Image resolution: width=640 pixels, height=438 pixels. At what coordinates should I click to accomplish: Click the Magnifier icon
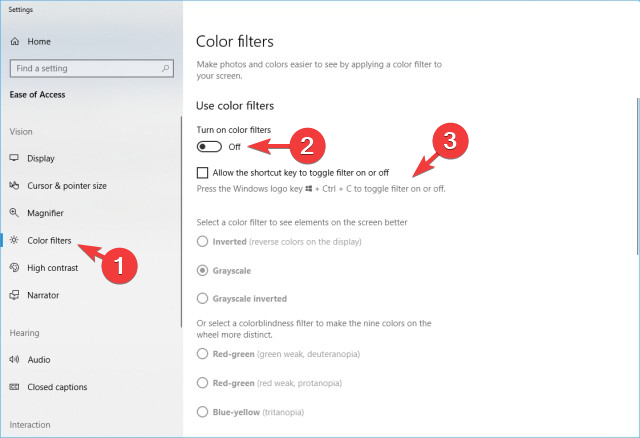tap(14, 213)
